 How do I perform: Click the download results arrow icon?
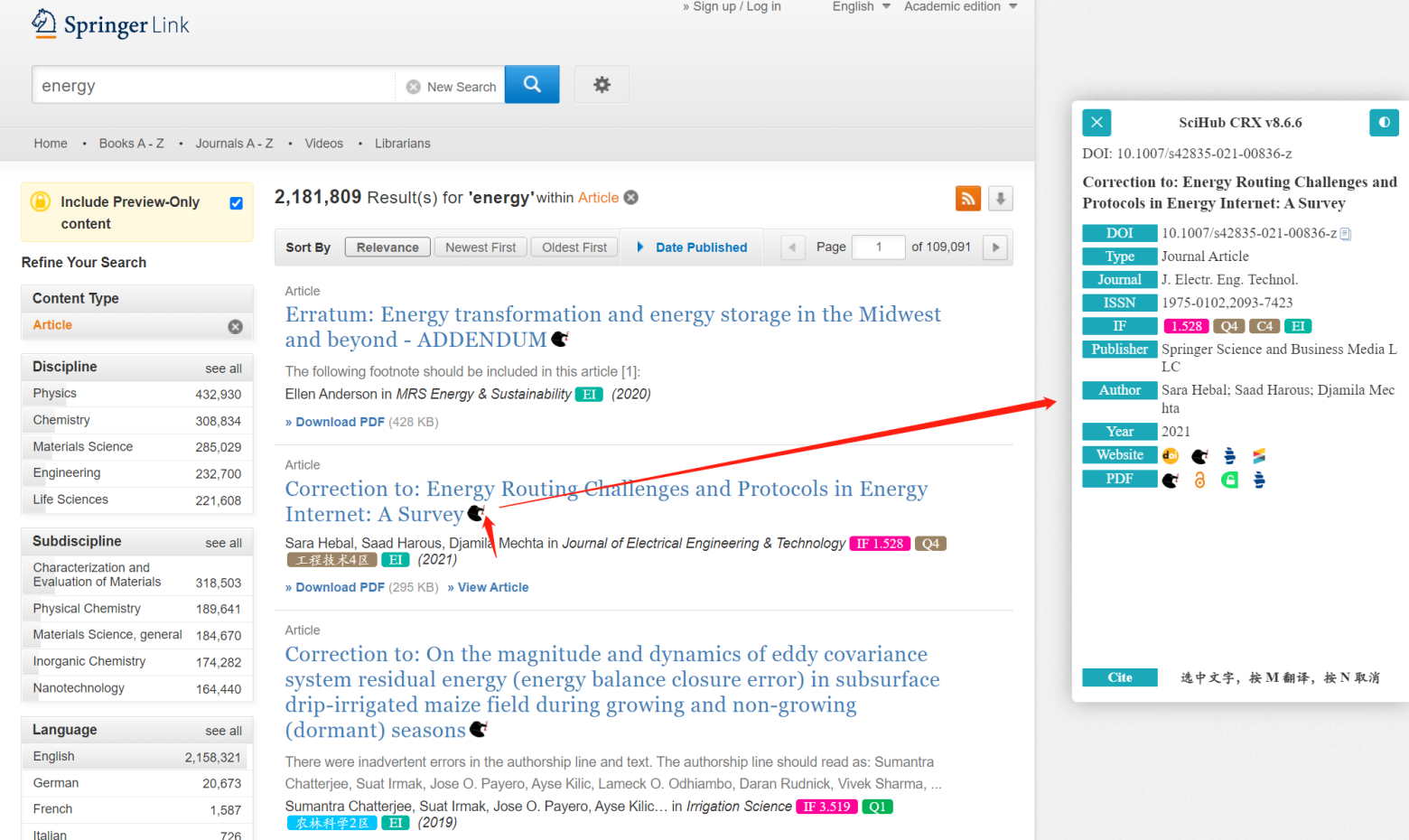click(1001, 198)
